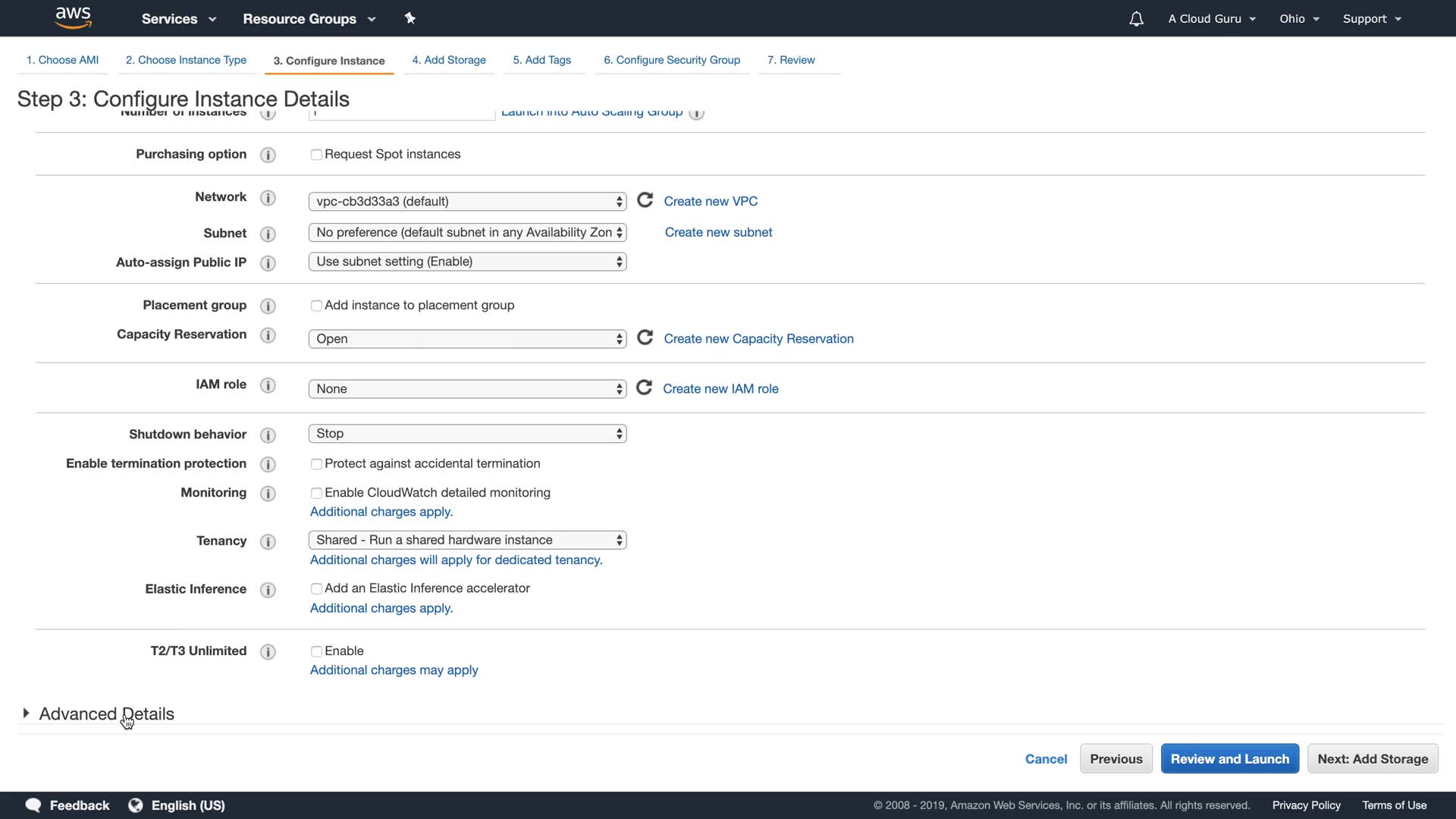The width and height of the screenshot is (1456, 819).
Task: Enable Request Spot instances checkbox
Action: point(316,155)
